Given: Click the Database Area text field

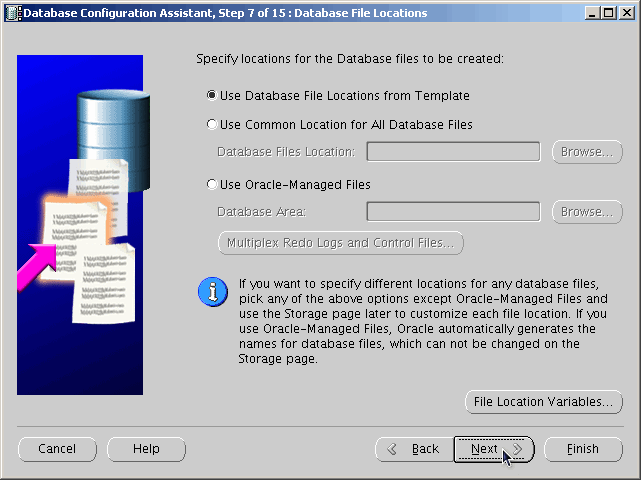Looking at the screenshot, I should [x=453, y=212].
